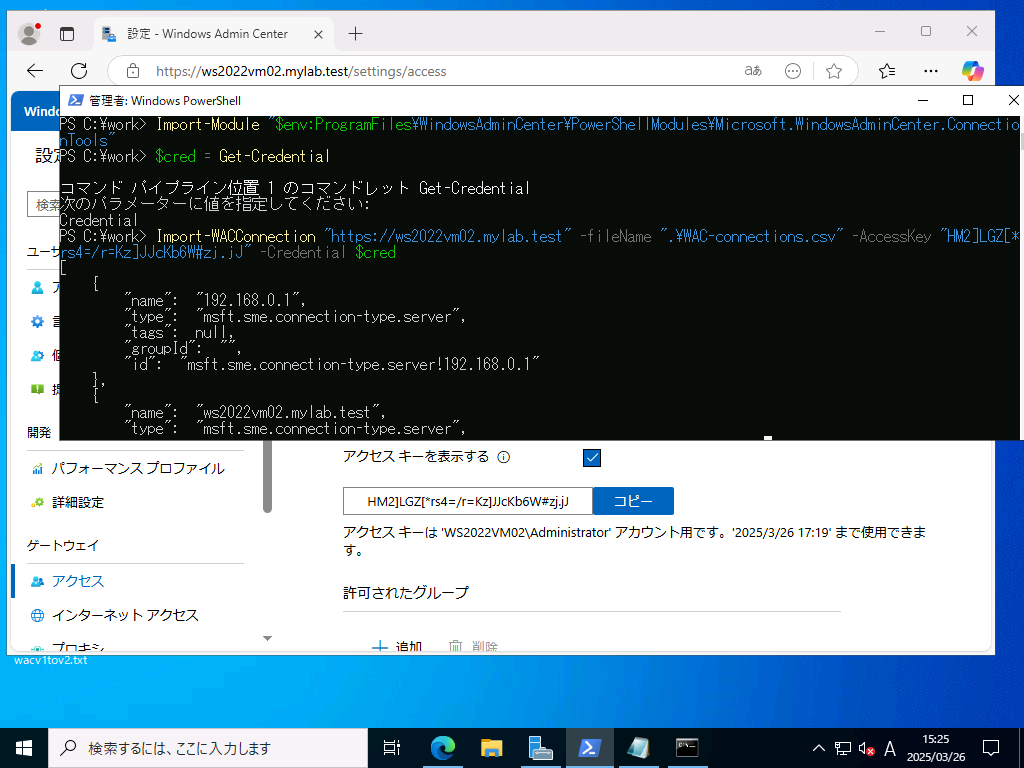Screen dimensions: 1024x768
Task: Click the アクセス キーを表示する label
Action: click(416, 457)
